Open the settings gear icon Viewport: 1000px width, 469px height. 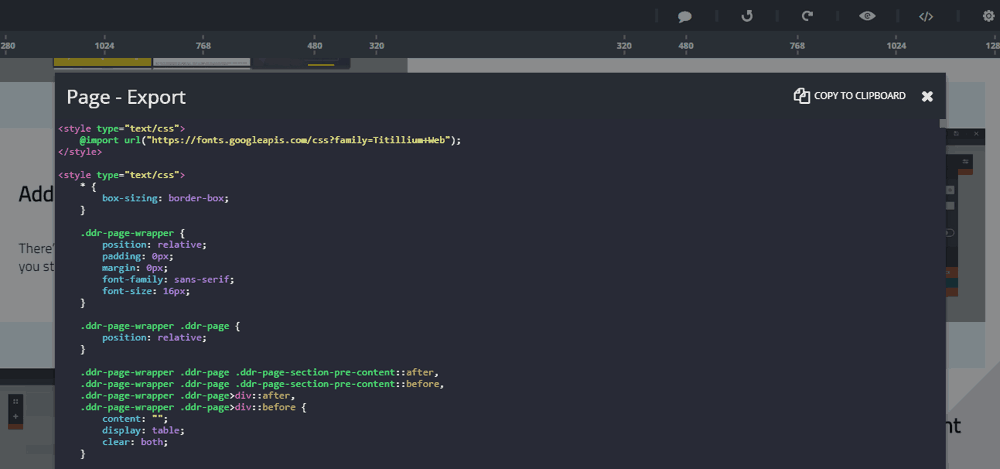coord(988,16)
